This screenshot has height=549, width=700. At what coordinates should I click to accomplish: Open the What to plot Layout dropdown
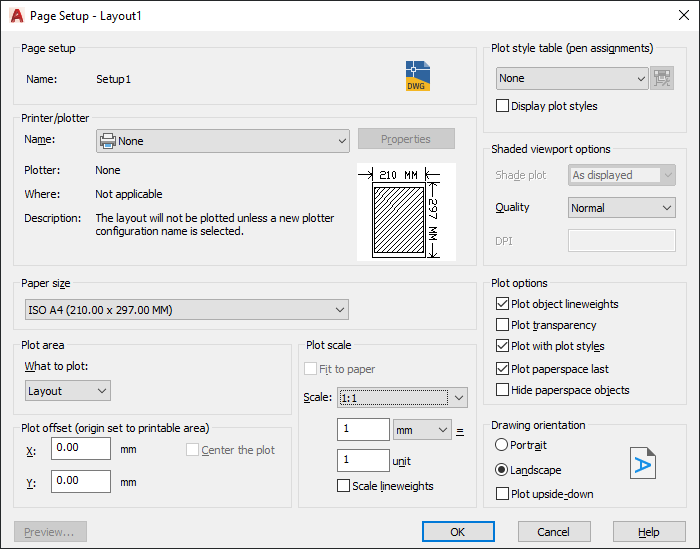(68, 391)
